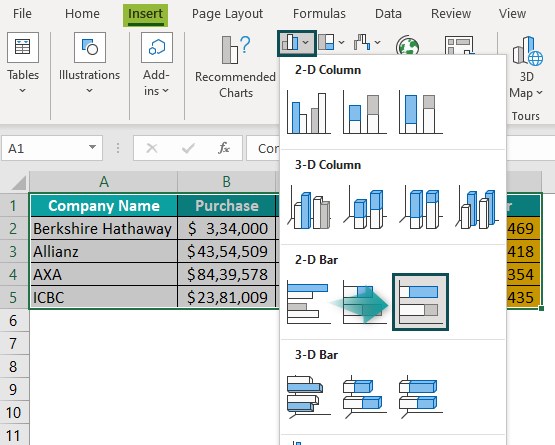Select the Berkshire Hathaway cell

point(104,229)
